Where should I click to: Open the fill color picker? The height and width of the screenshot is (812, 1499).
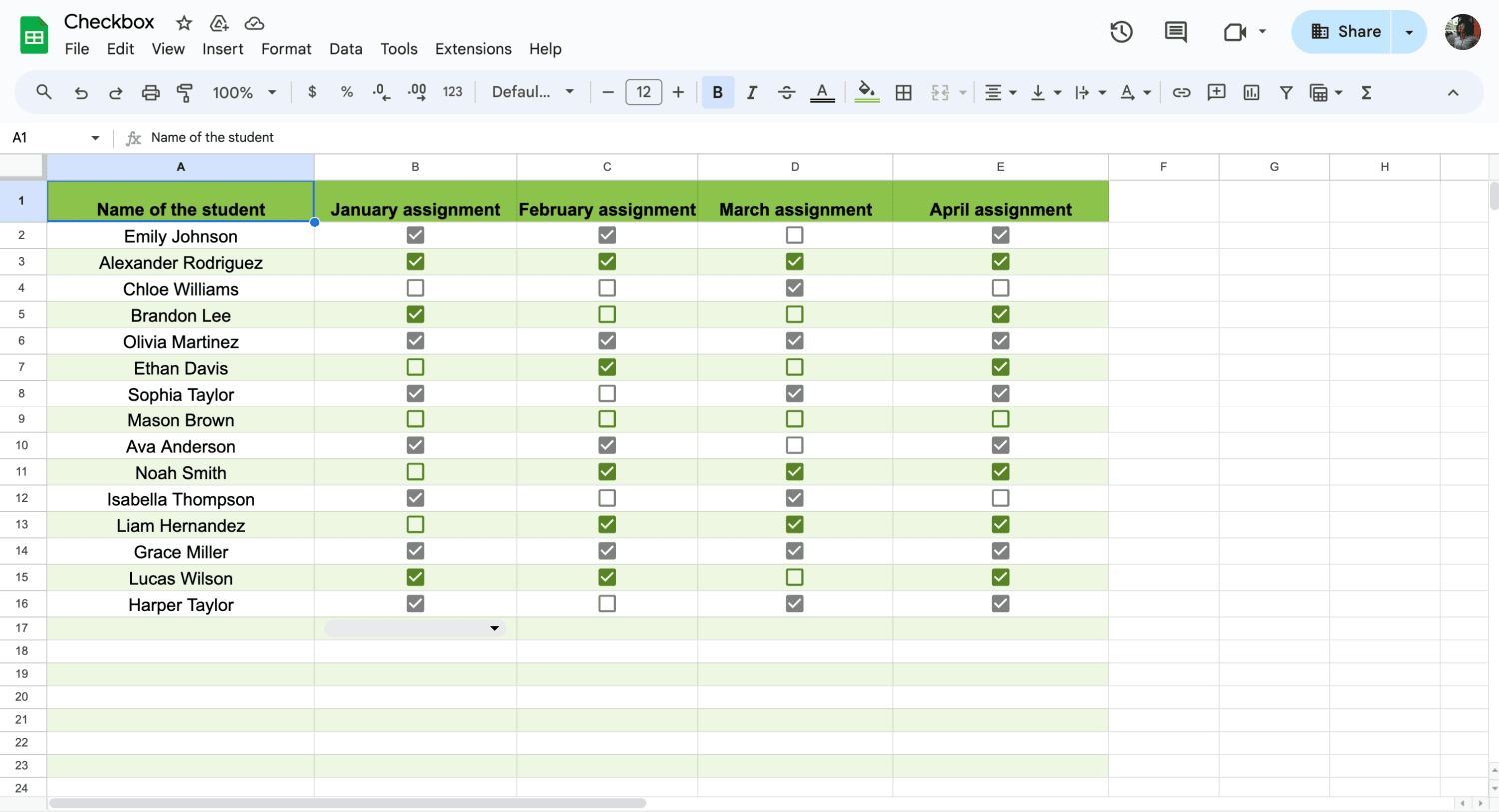[867, 92]
